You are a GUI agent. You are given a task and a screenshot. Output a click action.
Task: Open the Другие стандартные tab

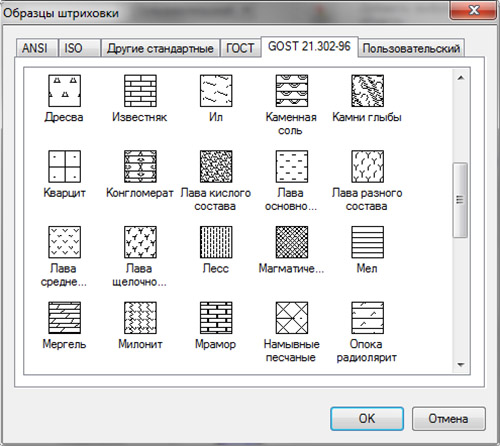(x=160, y=48)
